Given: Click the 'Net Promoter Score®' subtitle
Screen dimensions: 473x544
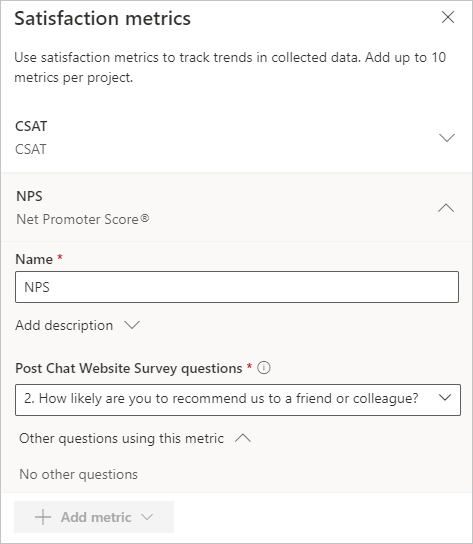Looking at the screenshot, I should point(83,219).
